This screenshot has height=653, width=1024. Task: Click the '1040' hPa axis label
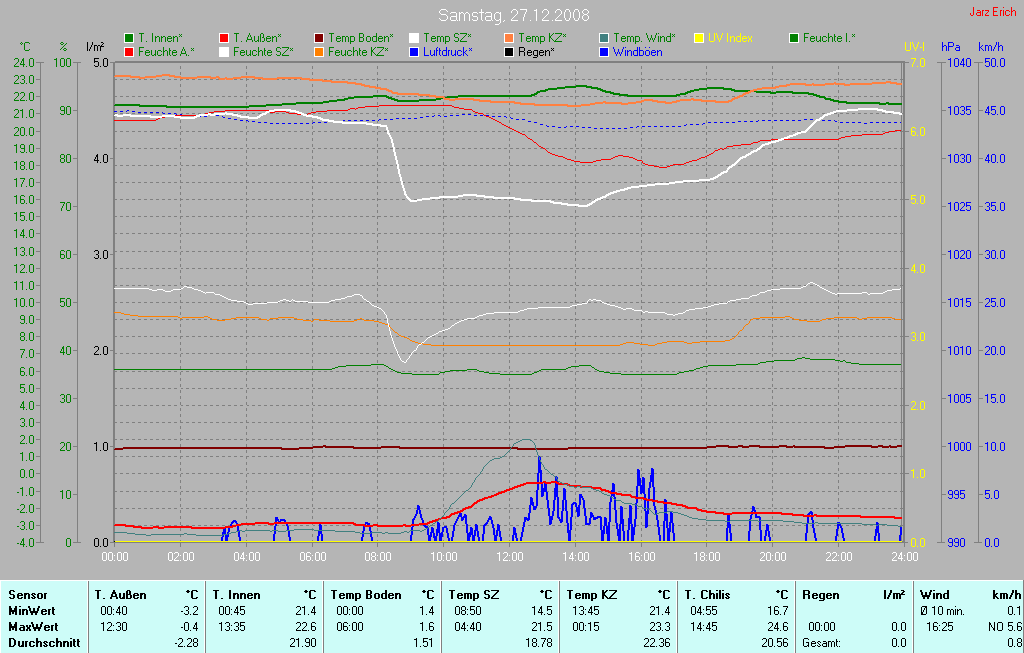[x=959, y=63]
